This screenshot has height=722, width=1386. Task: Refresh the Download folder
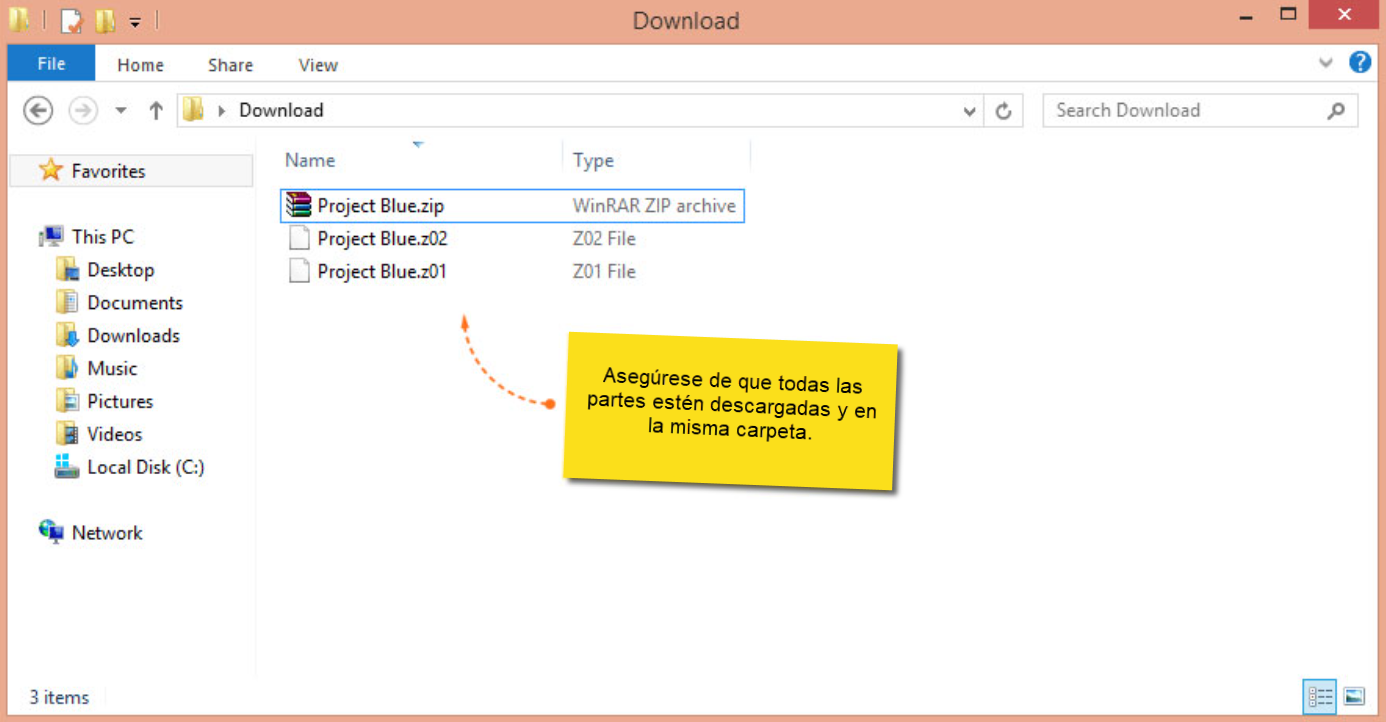point(1004,112)
